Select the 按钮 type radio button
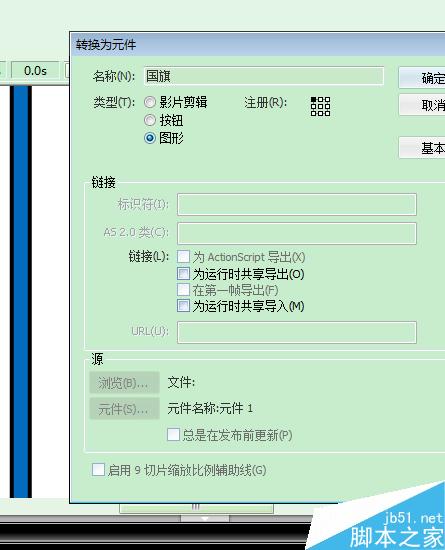Viewport: 445px width, 550px height. coord(150,120)
